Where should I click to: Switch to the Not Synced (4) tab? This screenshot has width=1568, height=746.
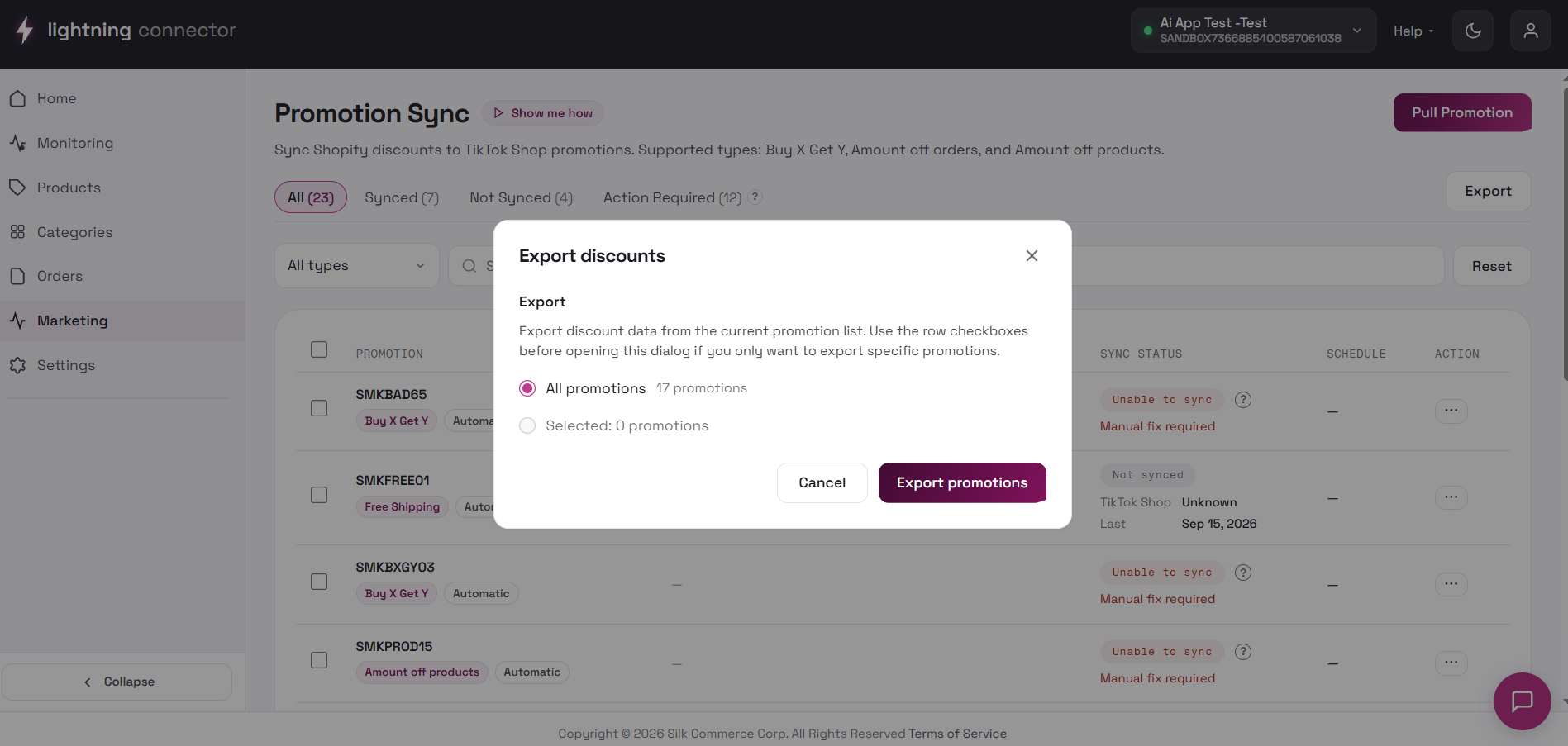[521, 197]
